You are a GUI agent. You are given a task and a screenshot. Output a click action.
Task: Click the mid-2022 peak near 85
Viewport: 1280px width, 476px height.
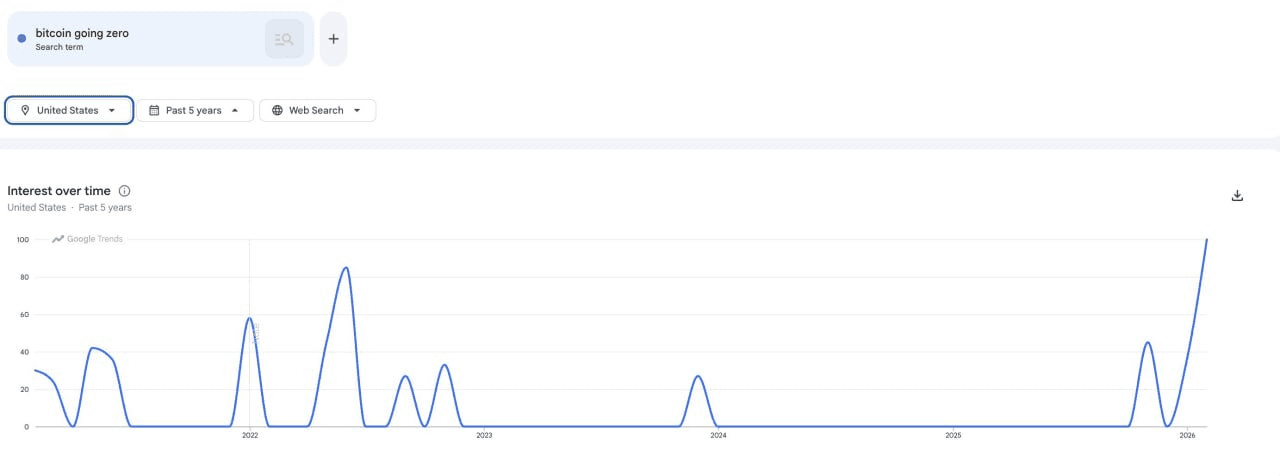(345, 268)
